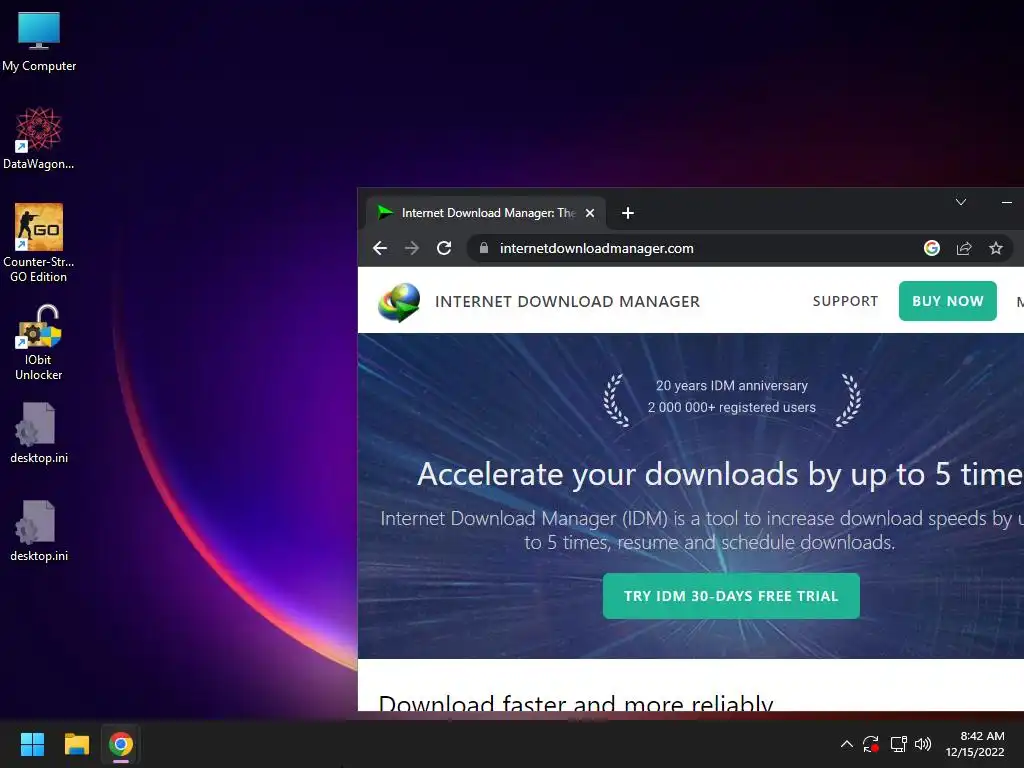Click the Google icon in address bar
1024x768 pixels.
pyautogui.click(x=932, y=248)
